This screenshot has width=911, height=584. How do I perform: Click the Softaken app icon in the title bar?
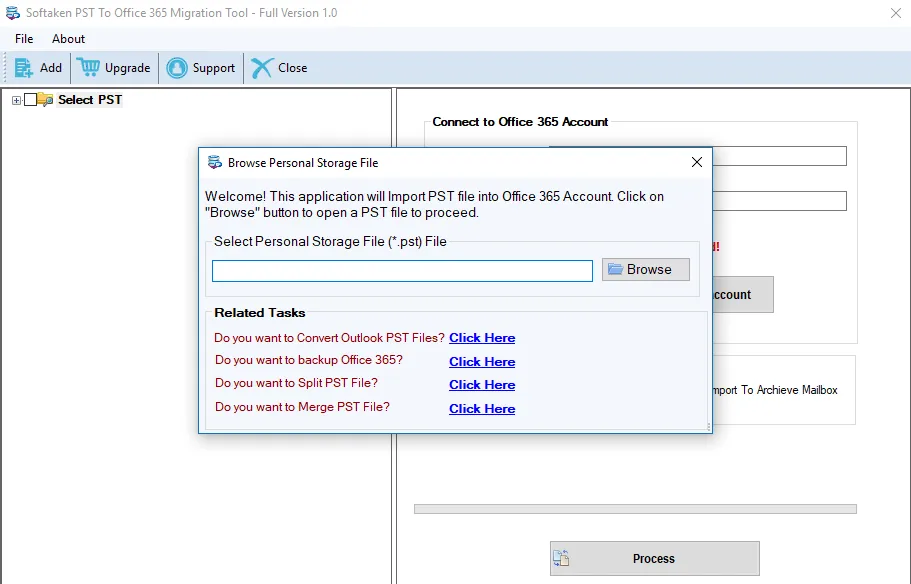point(13,13)
